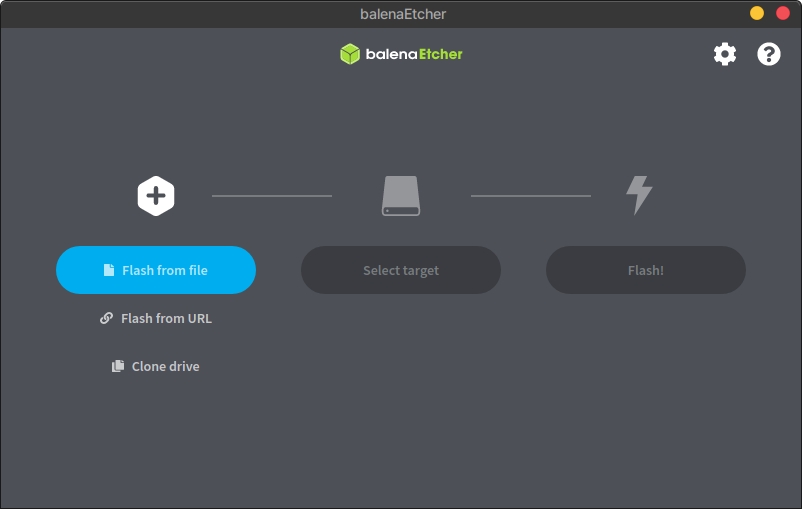Click the file icon in Flash from file button

109,271
